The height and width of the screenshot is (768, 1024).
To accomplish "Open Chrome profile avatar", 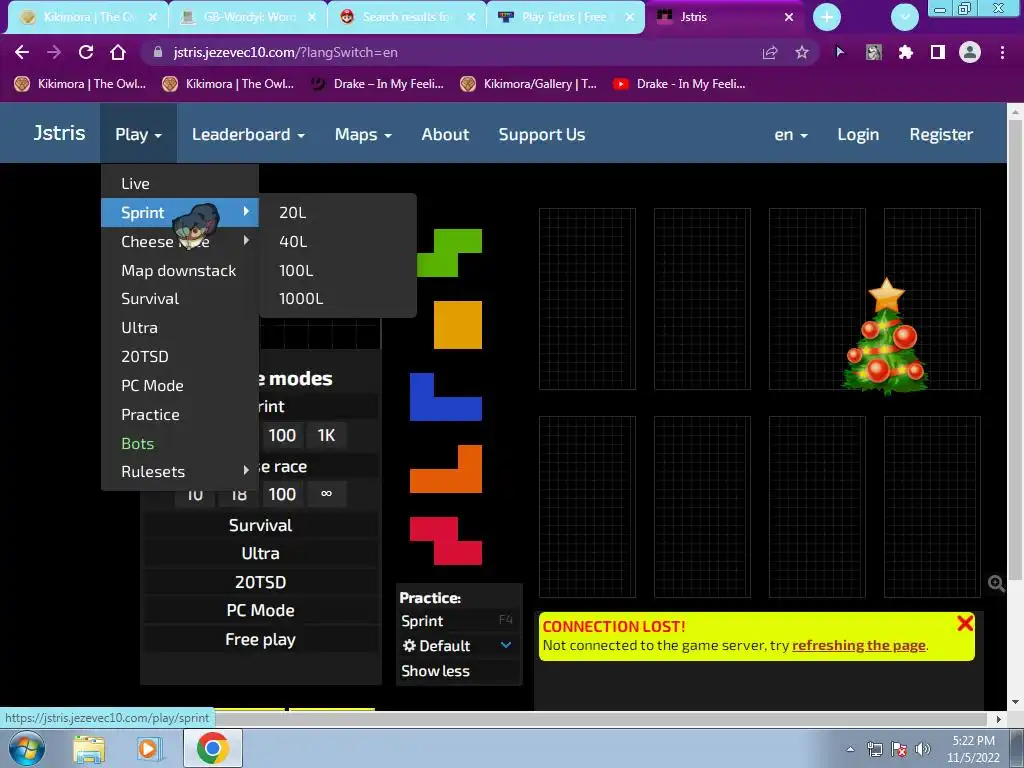I will (970, 52).
